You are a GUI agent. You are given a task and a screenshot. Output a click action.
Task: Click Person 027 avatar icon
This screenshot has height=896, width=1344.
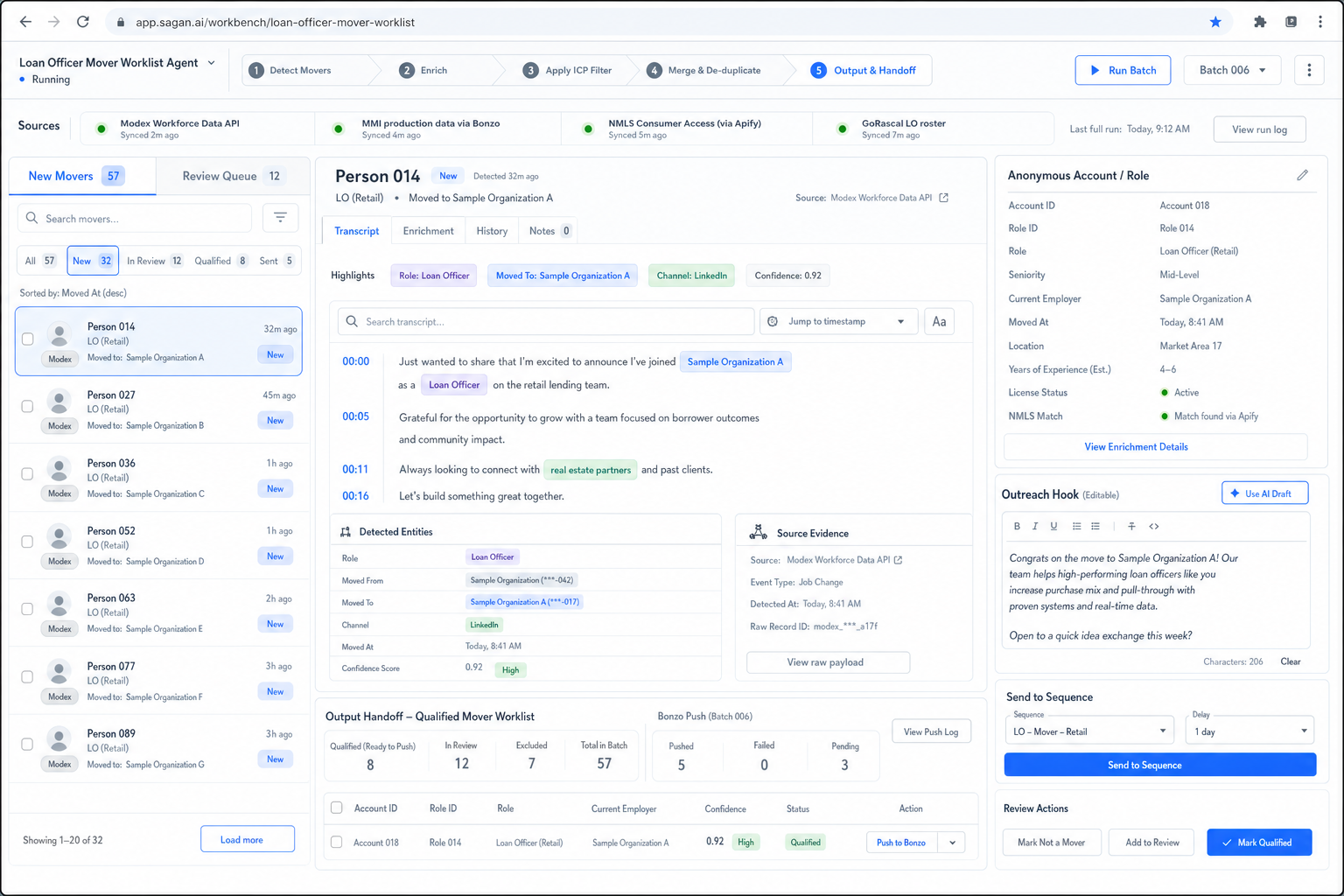pos(59,402)
